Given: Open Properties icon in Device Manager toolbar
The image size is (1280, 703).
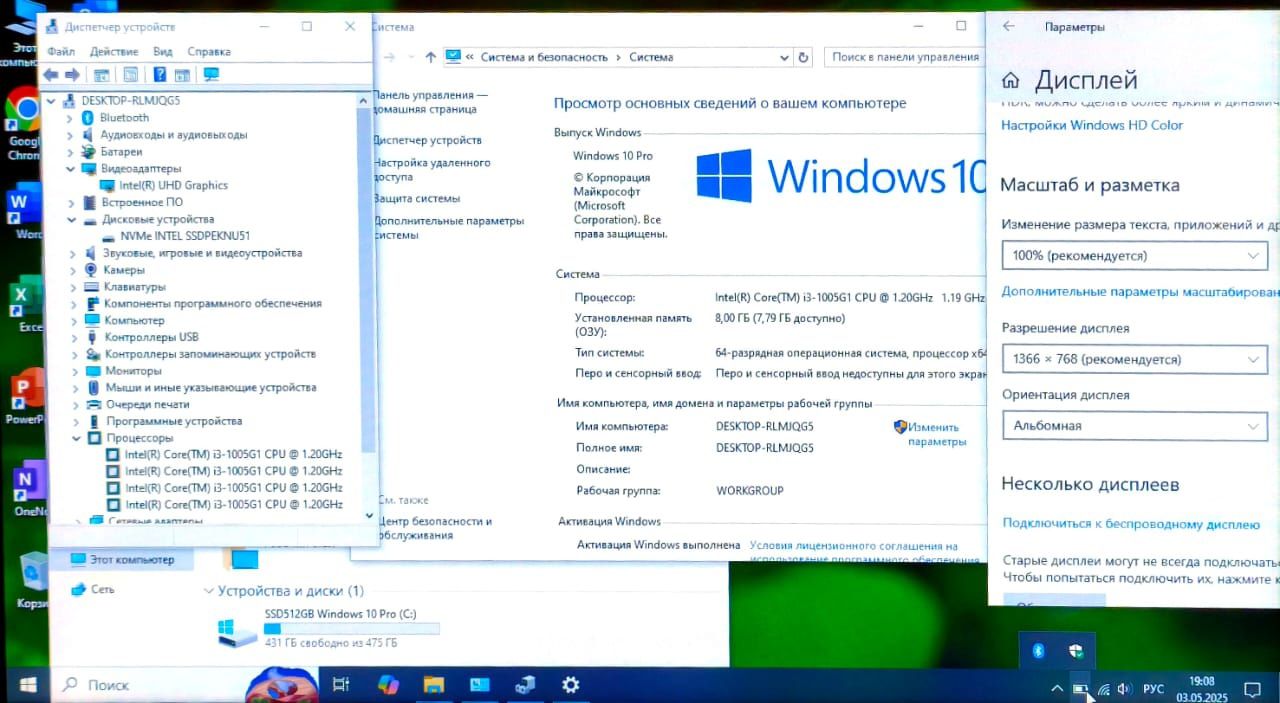Looking at the screenshot, I should tap(130, 74).
